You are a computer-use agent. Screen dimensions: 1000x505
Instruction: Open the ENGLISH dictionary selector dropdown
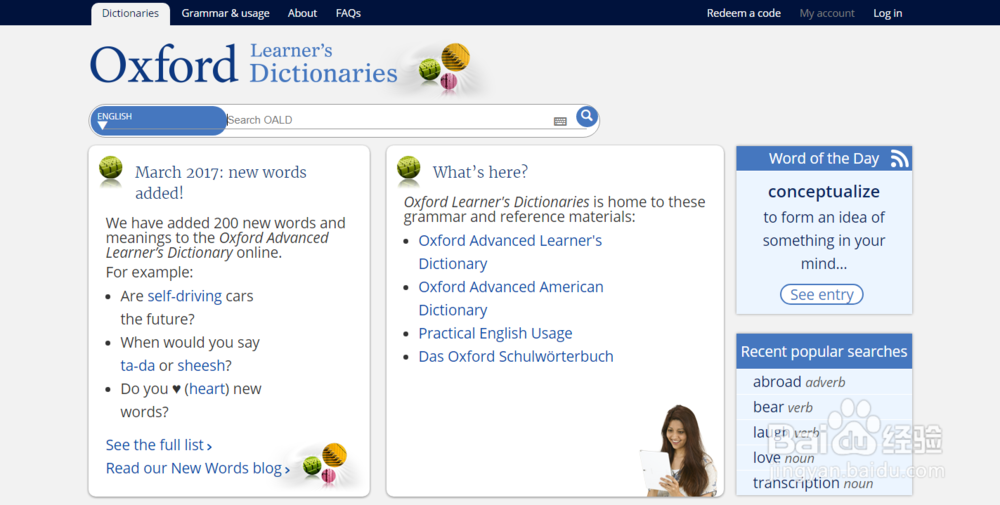[x=159, y=121]
